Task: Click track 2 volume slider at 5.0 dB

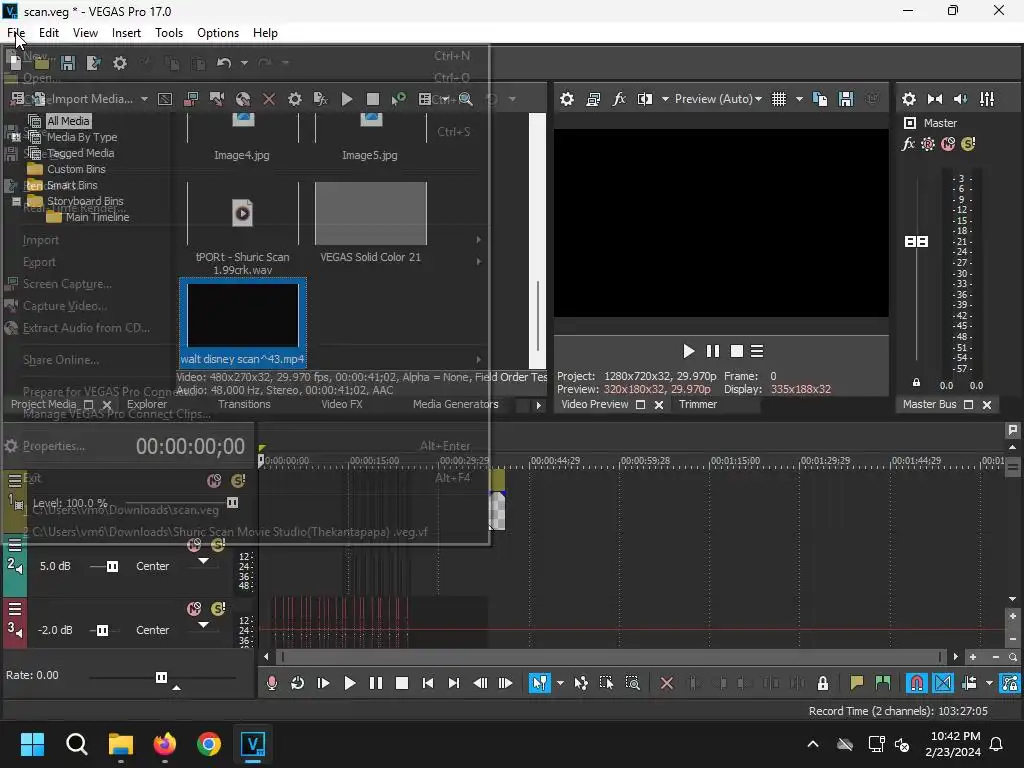Action: pos(112,566)
